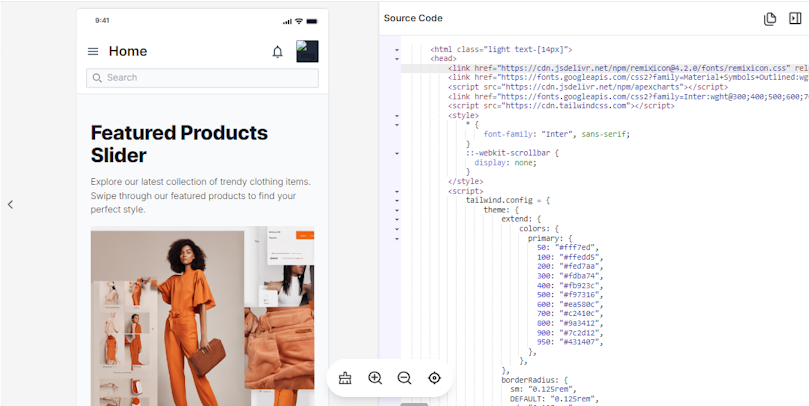Viewport: 809px width, 406px height.
Task: Zoom out using the magnifier minus icon
Action: tap(404, 378)
